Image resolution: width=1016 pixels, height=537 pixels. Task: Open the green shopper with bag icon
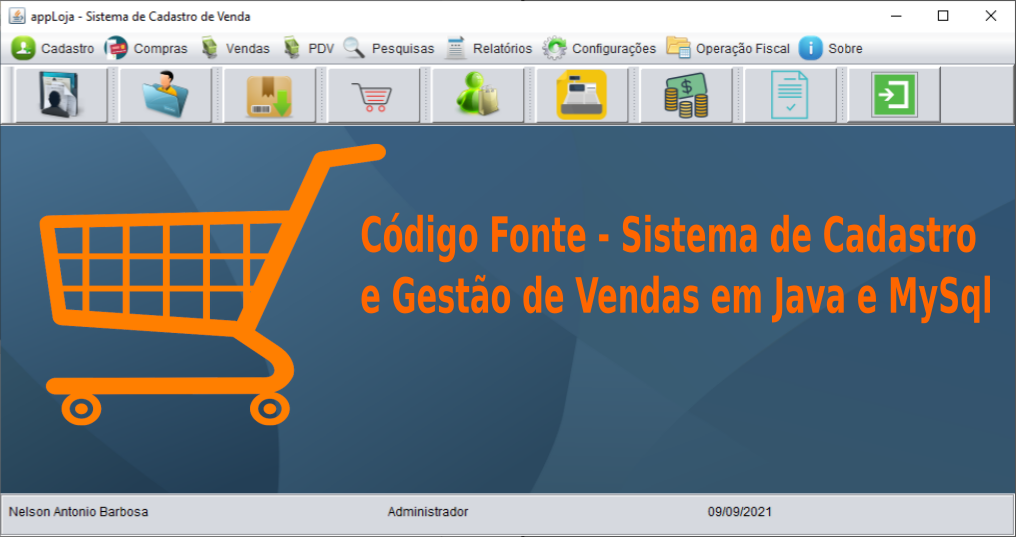click(x=477, y=96)
